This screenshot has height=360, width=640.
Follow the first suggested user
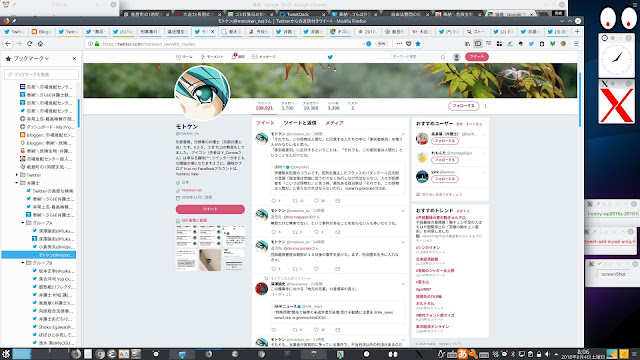pos(444,141)
